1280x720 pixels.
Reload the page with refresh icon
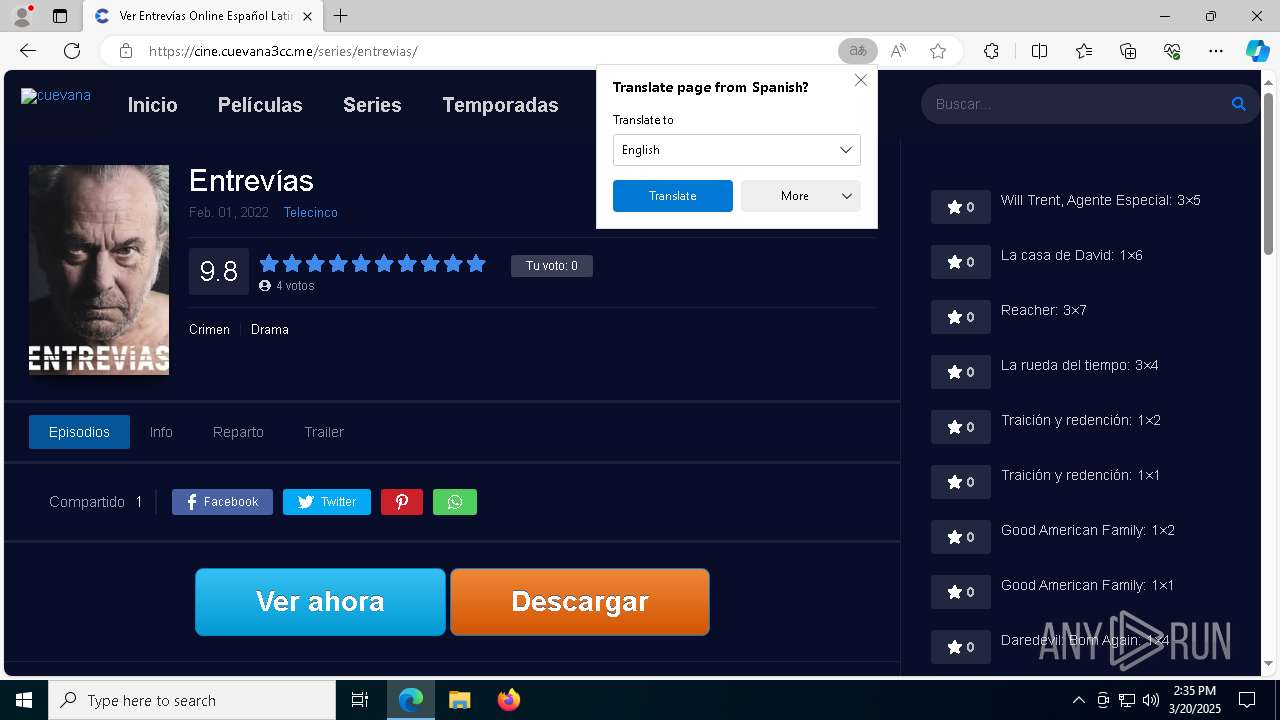pos(72,51)
